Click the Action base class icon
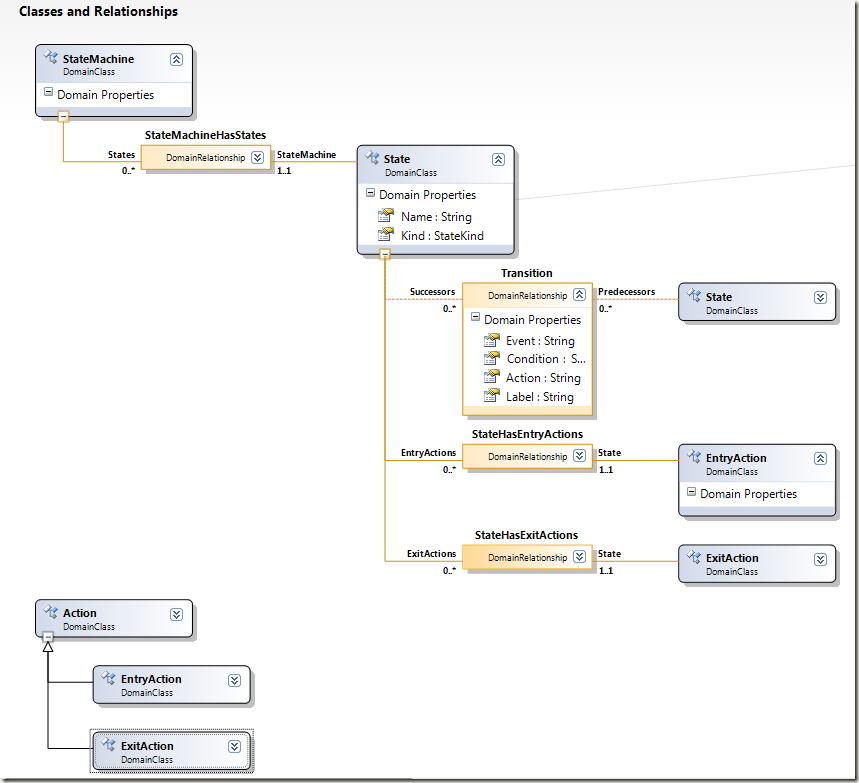 tap(51, 611)
